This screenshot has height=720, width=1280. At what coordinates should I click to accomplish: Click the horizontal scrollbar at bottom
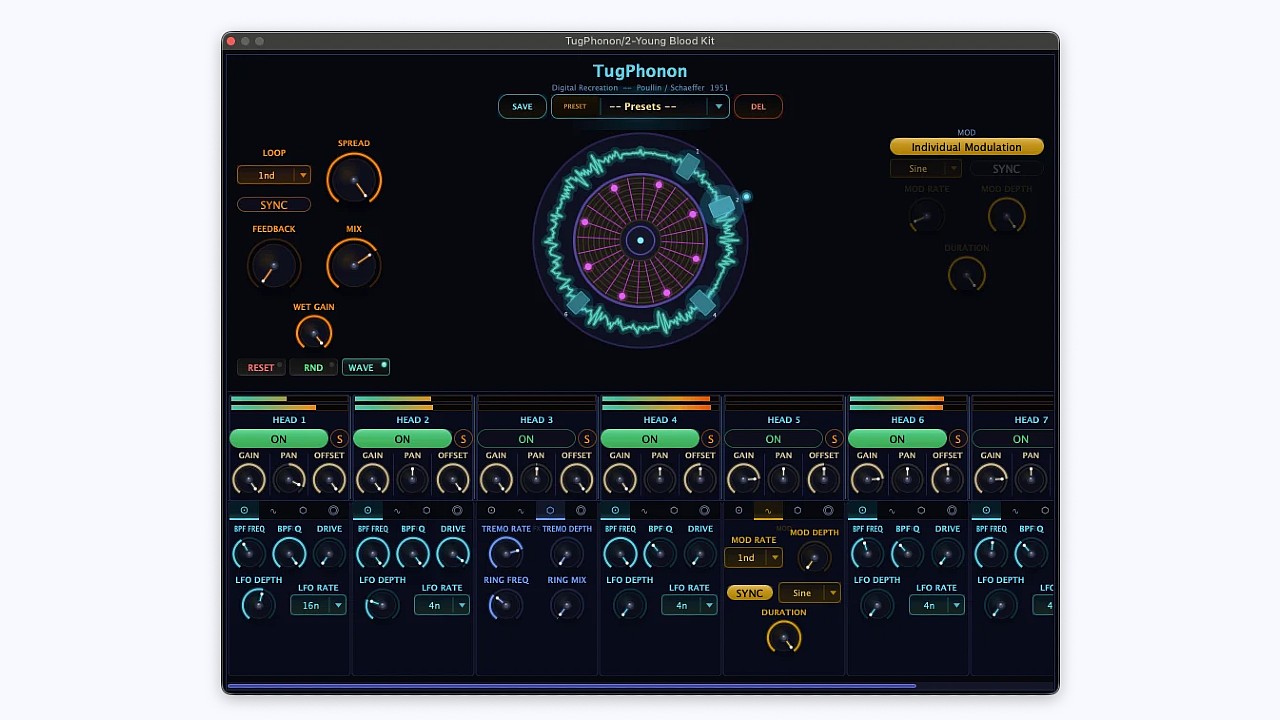click(x=571, y=686)
